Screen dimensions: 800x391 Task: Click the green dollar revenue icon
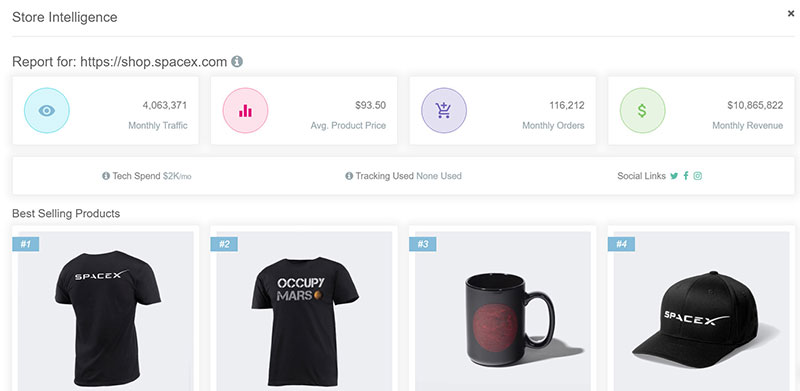point(642,110)
